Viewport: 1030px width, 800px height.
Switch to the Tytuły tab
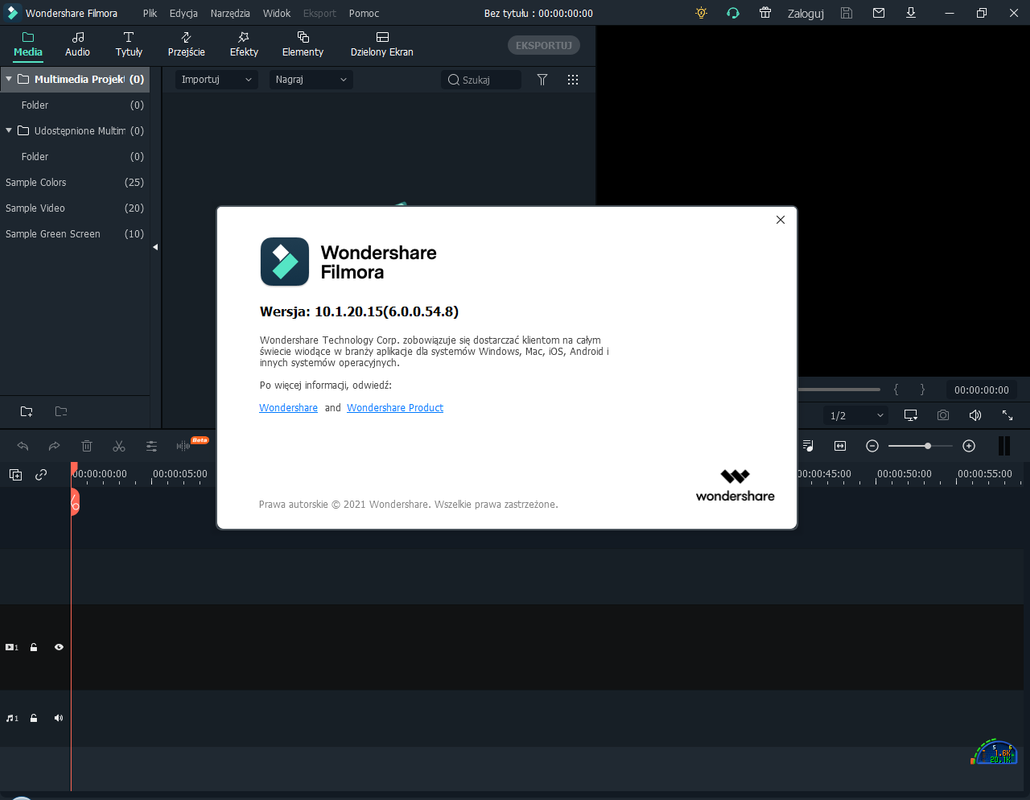[129, 45]
